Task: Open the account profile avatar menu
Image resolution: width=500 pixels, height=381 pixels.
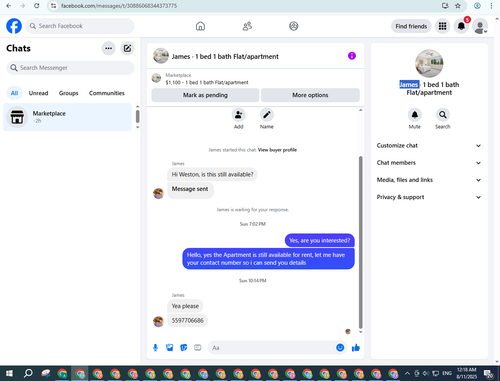Action: pos(480,26)
